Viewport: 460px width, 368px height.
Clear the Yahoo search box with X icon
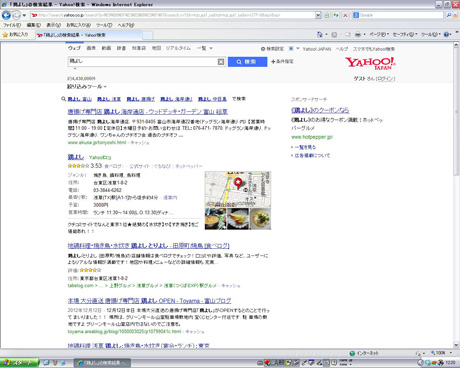pyautogui.click(x=221, y=62)
